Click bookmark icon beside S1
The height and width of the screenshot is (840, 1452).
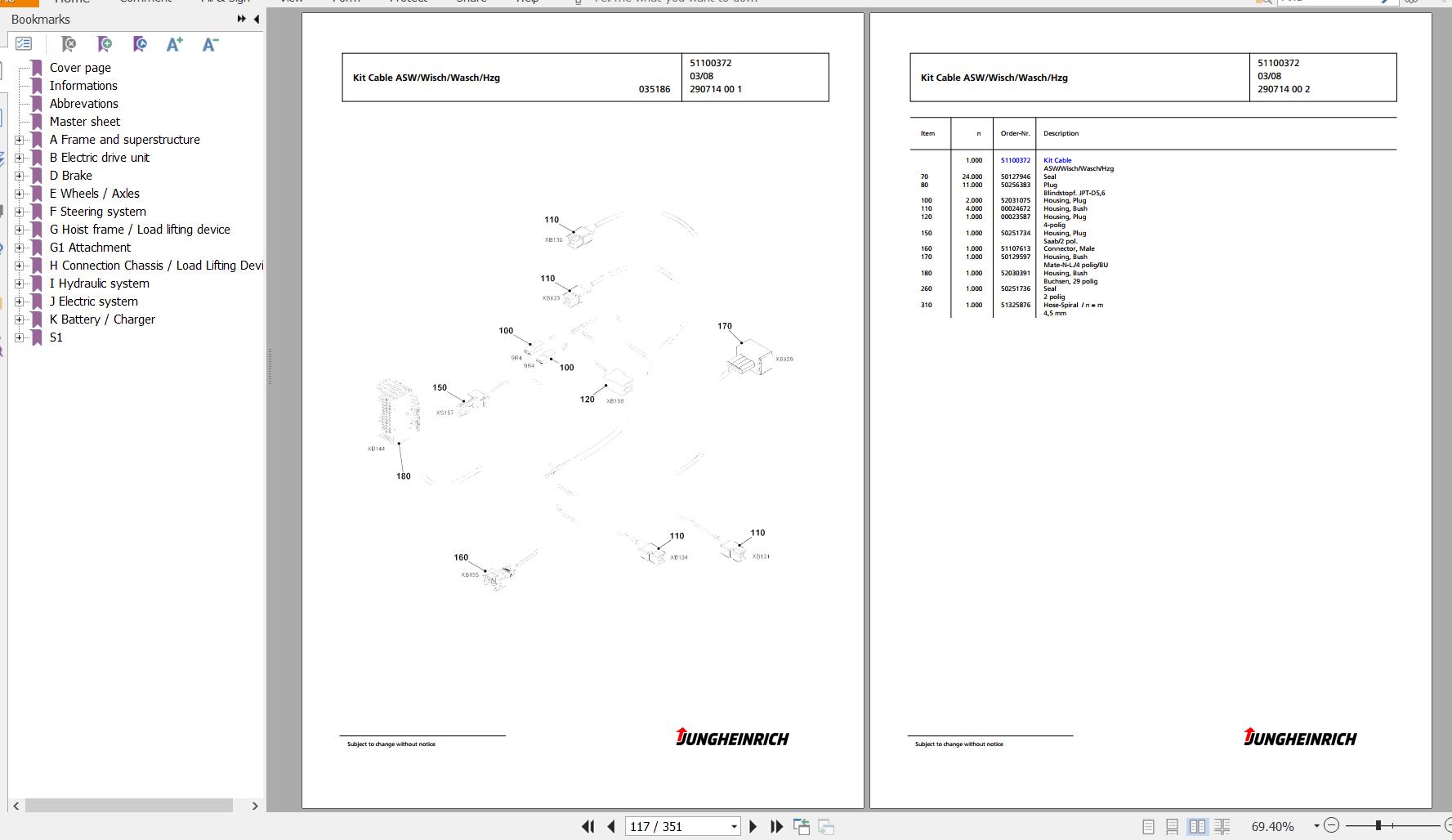click(37, 337)
